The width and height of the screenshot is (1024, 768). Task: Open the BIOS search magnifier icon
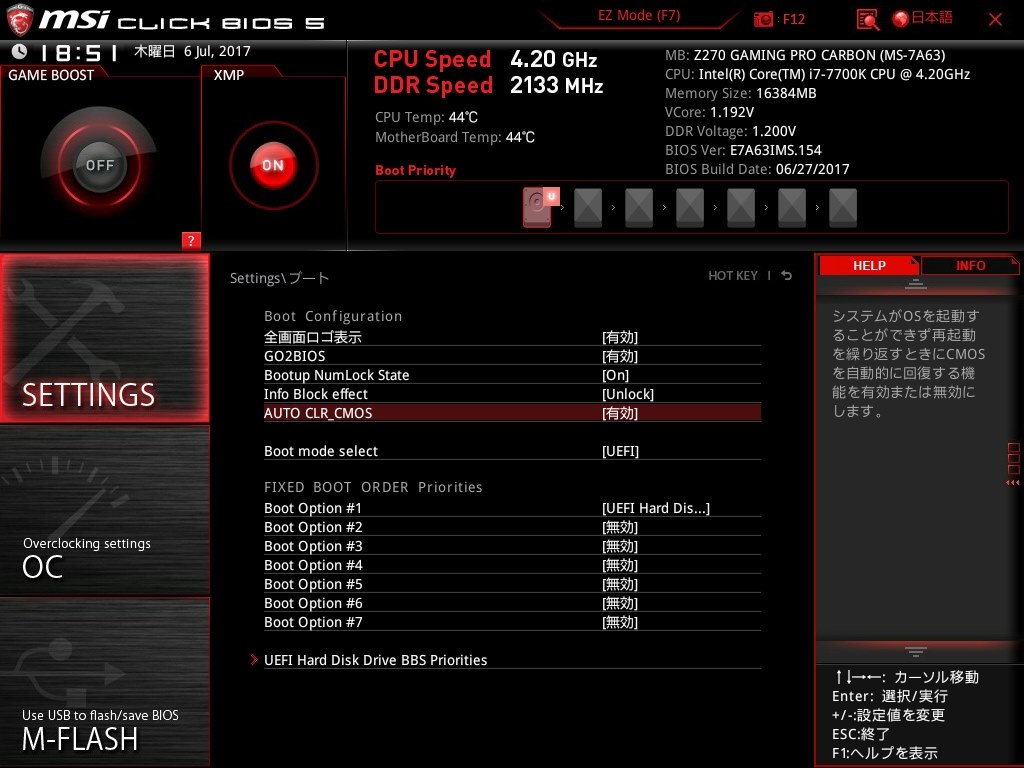867,20
